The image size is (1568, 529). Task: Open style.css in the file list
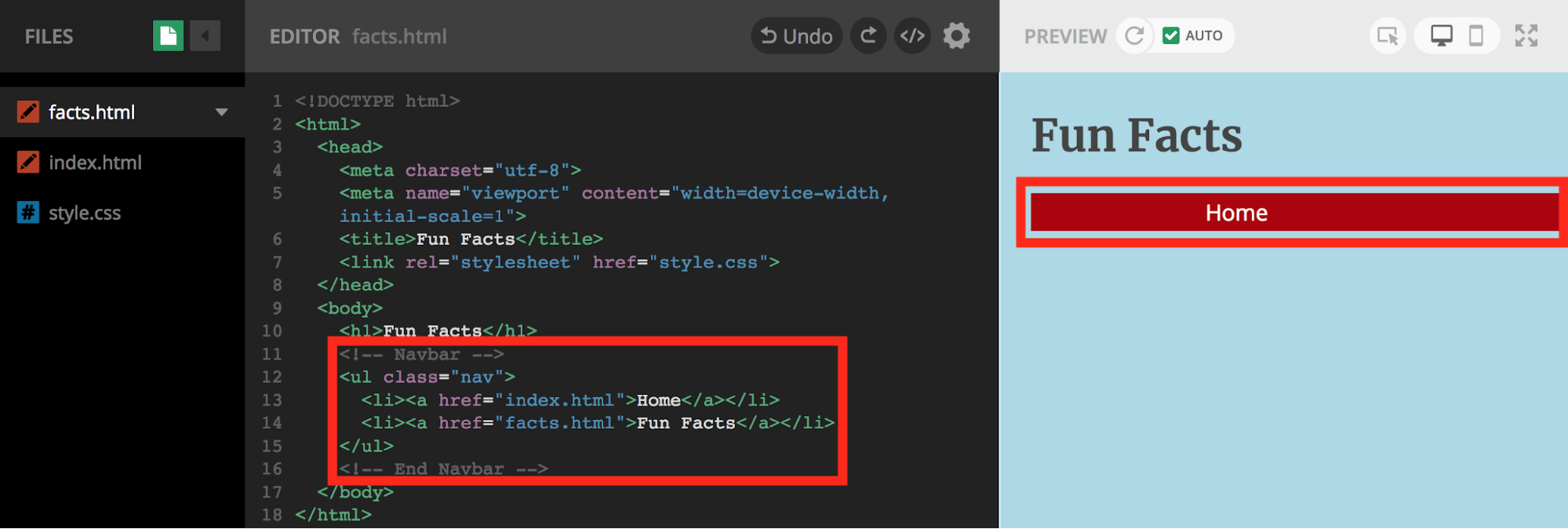point(85,213)
